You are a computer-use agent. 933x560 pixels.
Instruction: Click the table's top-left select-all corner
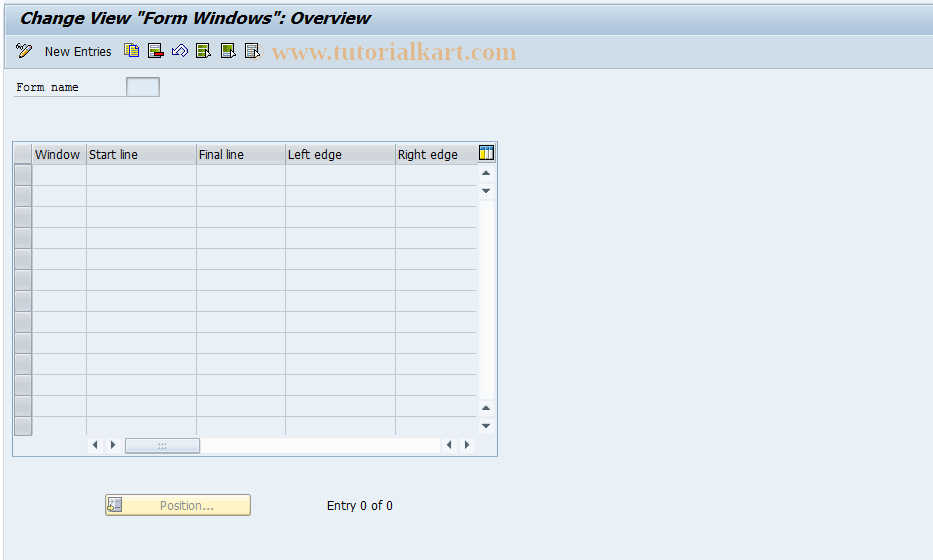[x=23, y=154]
